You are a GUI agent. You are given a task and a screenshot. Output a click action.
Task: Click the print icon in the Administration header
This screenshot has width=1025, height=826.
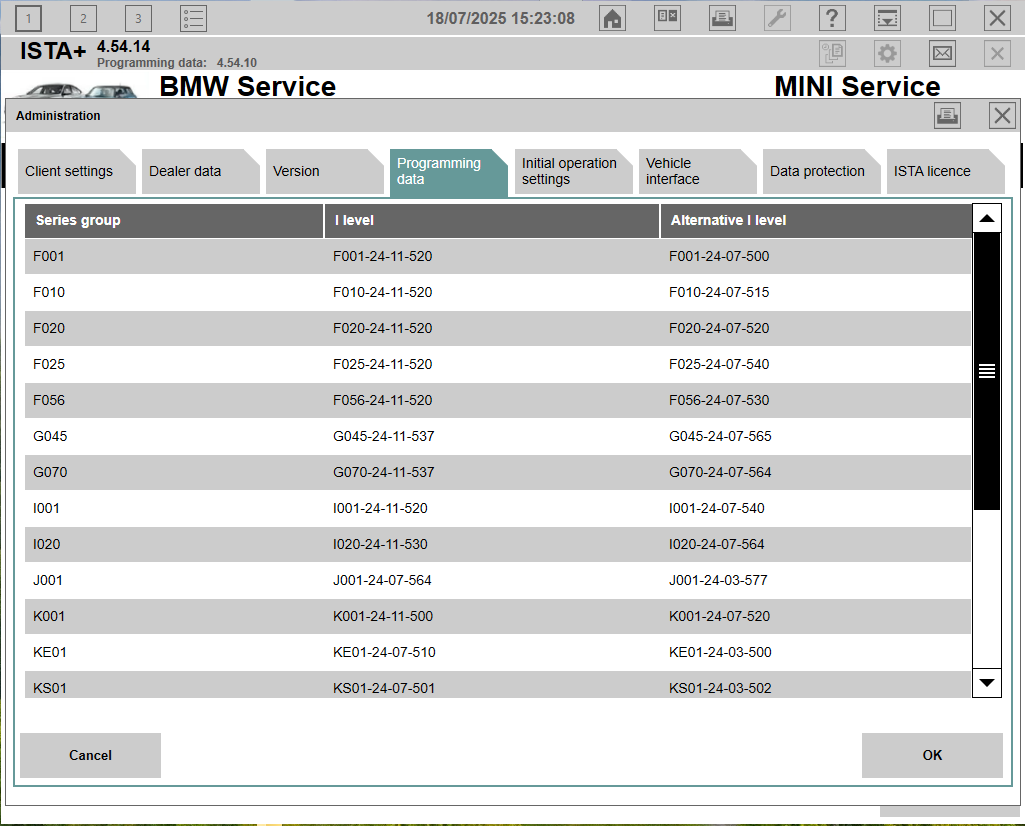click(946, 115)
